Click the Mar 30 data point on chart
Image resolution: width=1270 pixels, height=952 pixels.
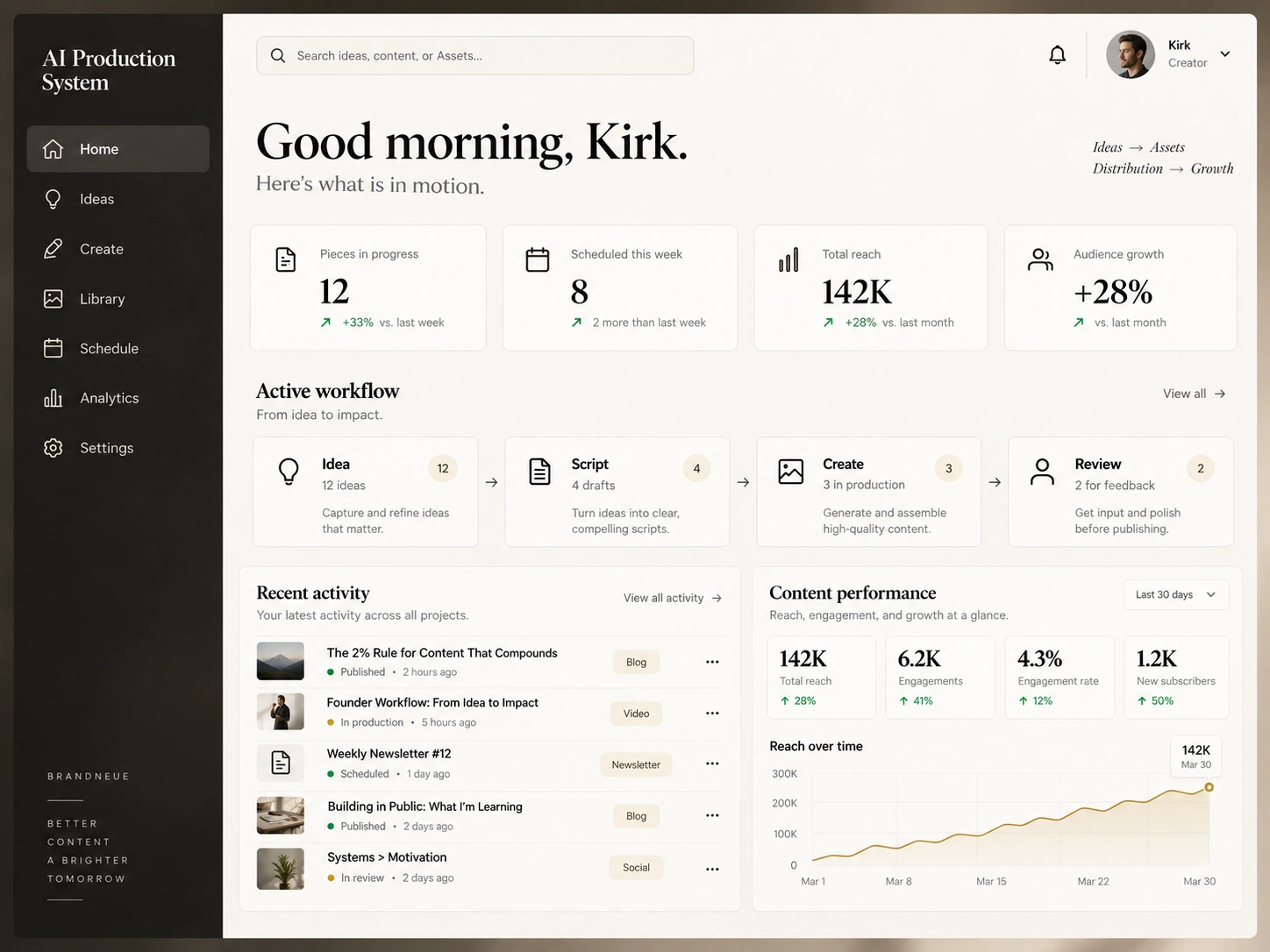[1209, 787]
